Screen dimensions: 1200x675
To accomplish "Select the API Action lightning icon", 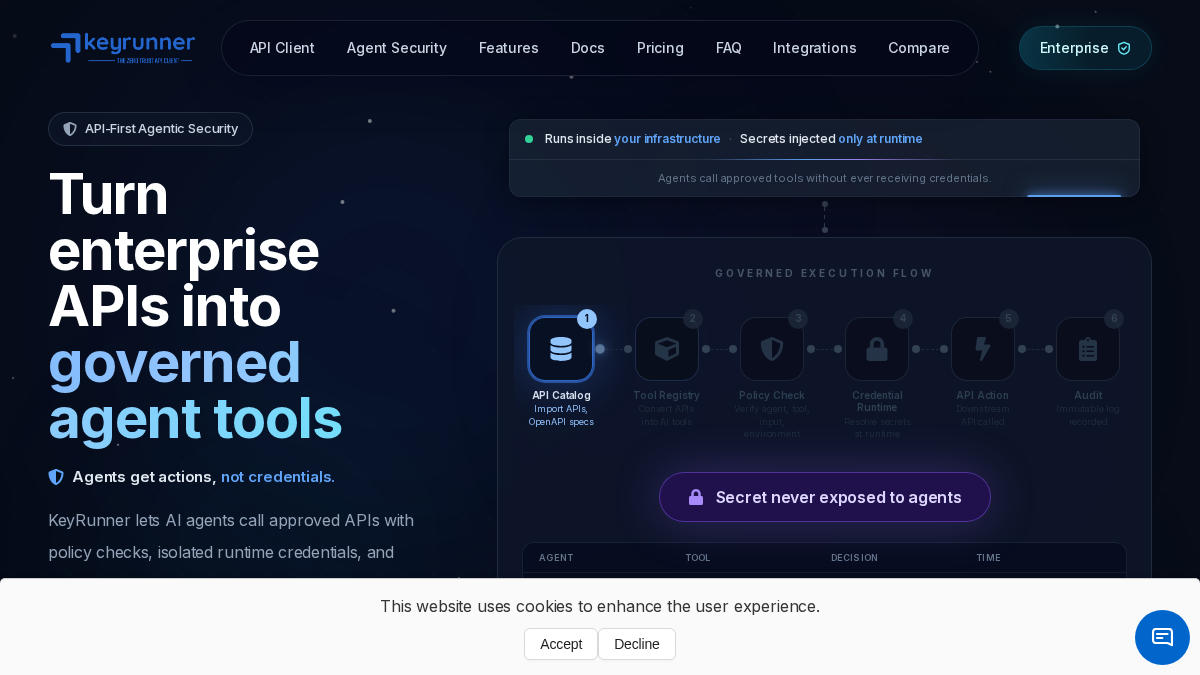I will (x=983, y=349).
